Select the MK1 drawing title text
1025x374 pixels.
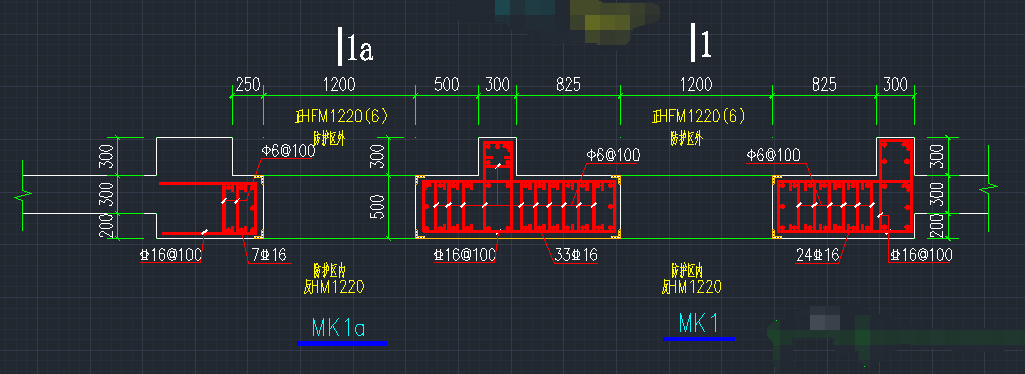pyautogui.click(x=699, y=323)
